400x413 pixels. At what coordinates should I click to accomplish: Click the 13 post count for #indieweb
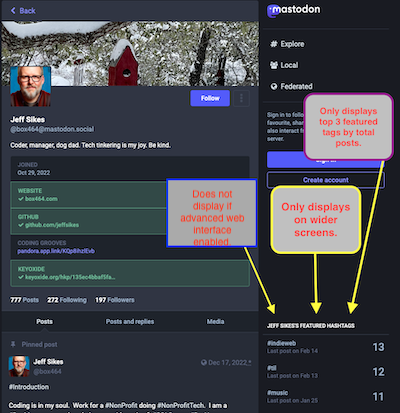(378, 347)
